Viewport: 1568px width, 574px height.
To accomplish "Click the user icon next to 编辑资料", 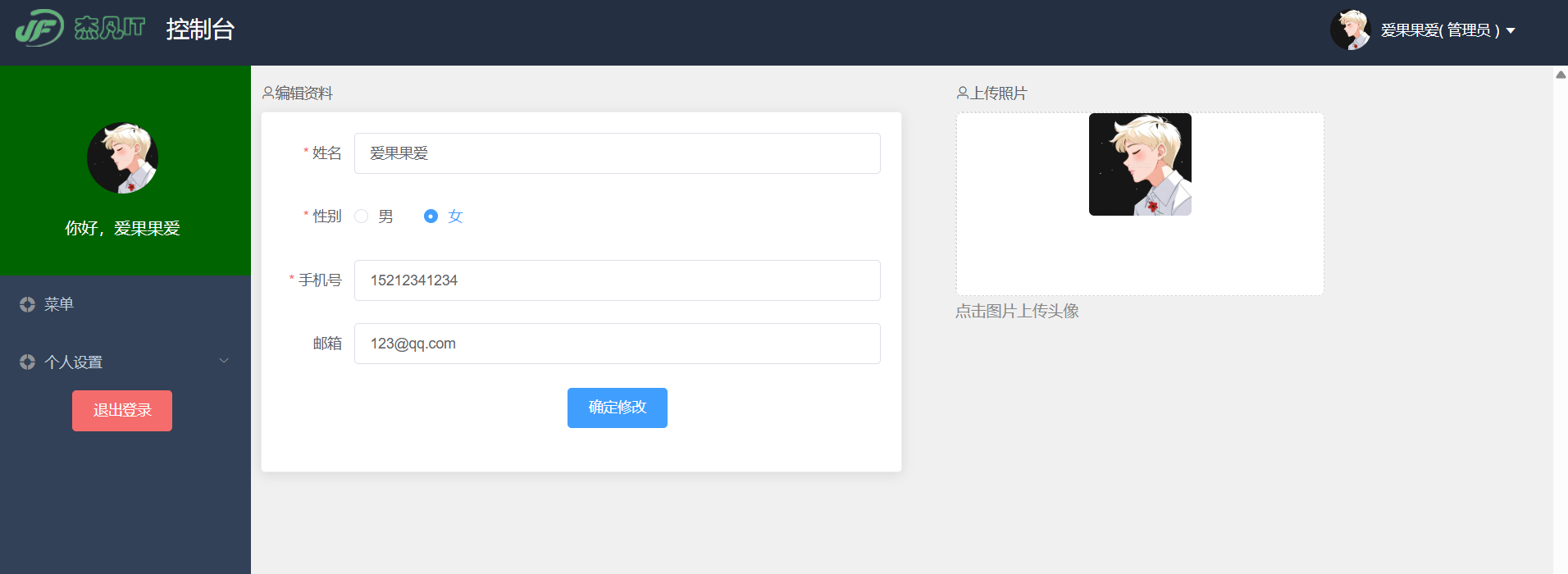I will [267, 93].
